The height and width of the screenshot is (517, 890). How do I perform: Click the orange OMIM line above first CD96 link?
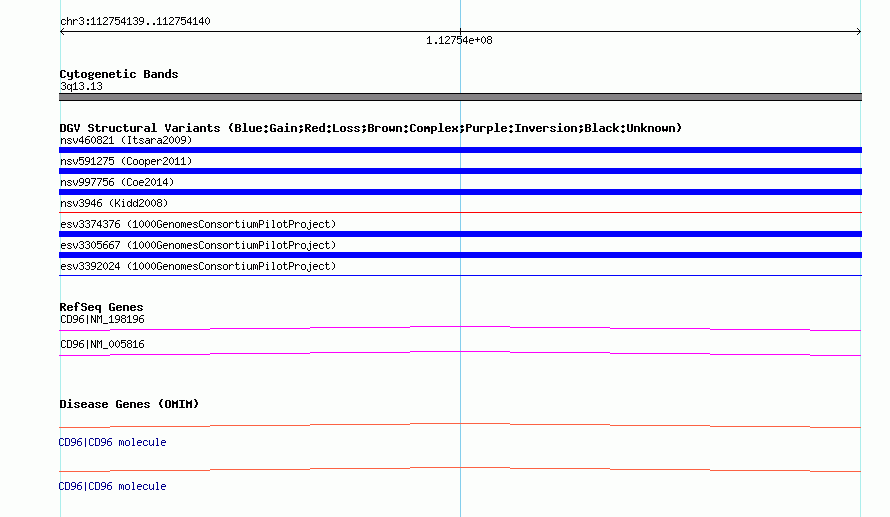point(460,425)
